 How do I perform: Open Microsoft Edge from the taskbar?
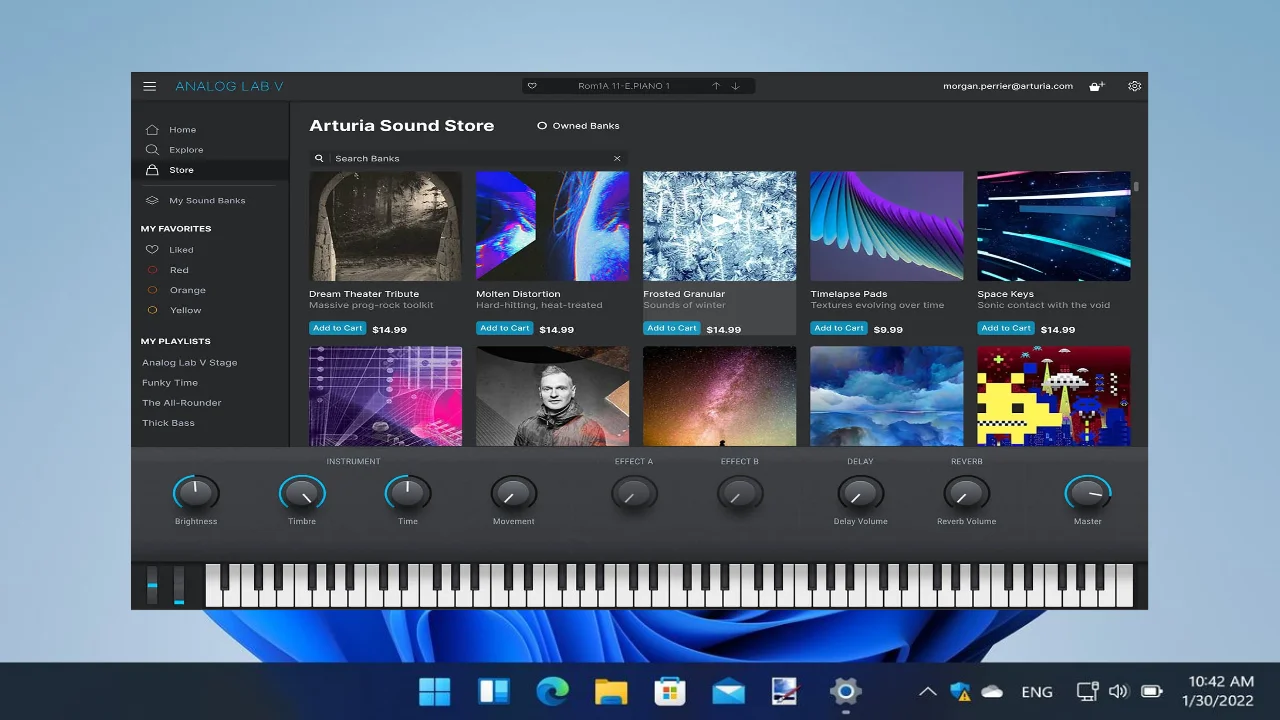coord(552,691)
